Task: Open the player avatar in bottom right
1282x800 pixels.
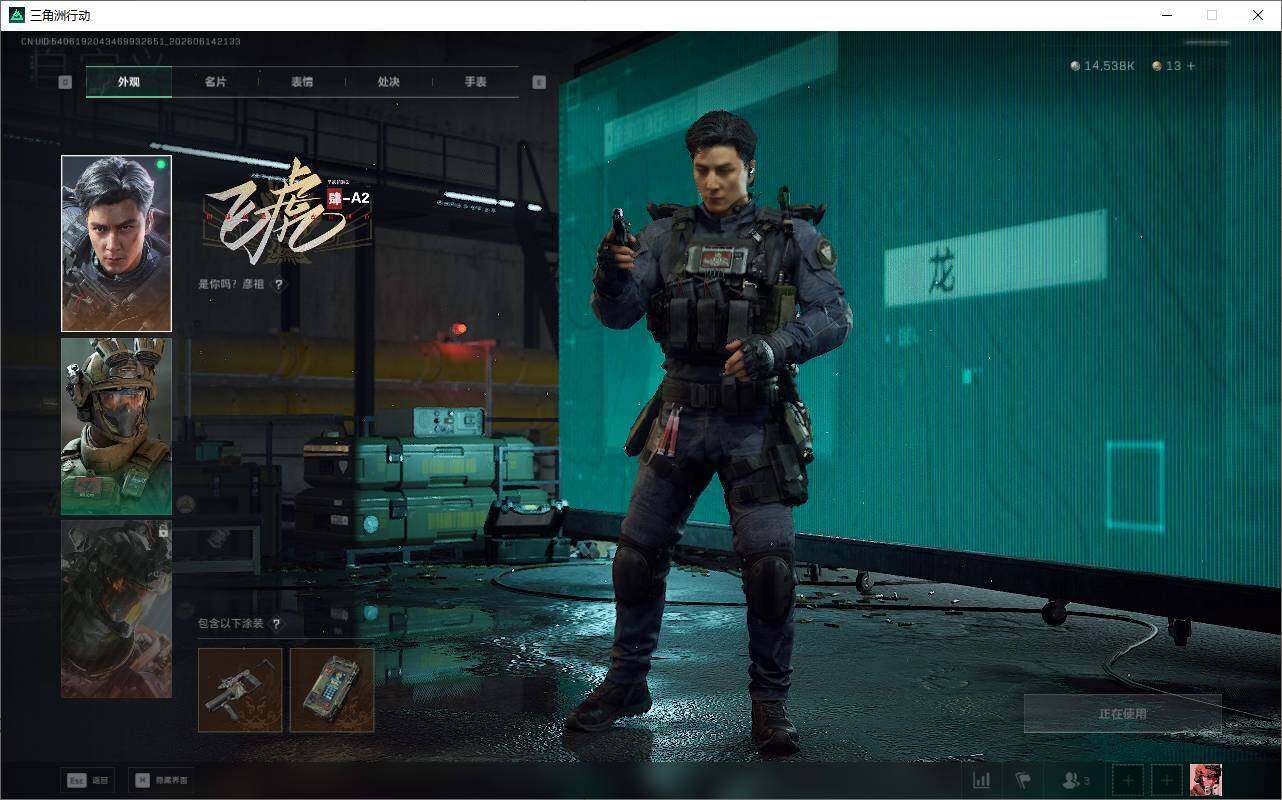Action: click(1205, 780)
